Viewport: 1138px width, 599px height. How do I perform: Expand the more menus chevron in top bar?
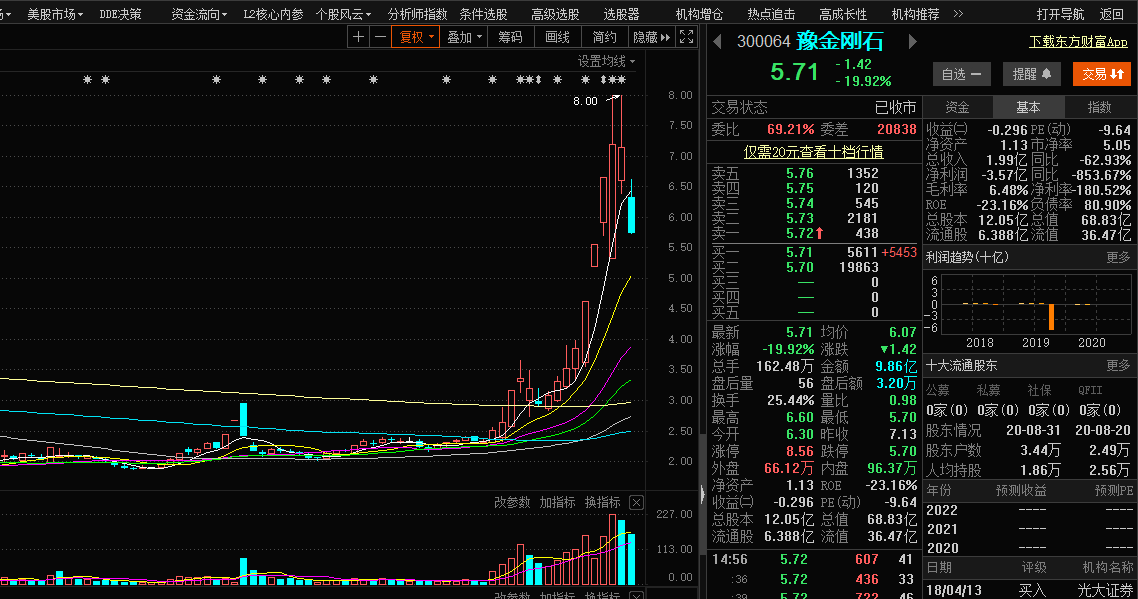coord(958,14)
